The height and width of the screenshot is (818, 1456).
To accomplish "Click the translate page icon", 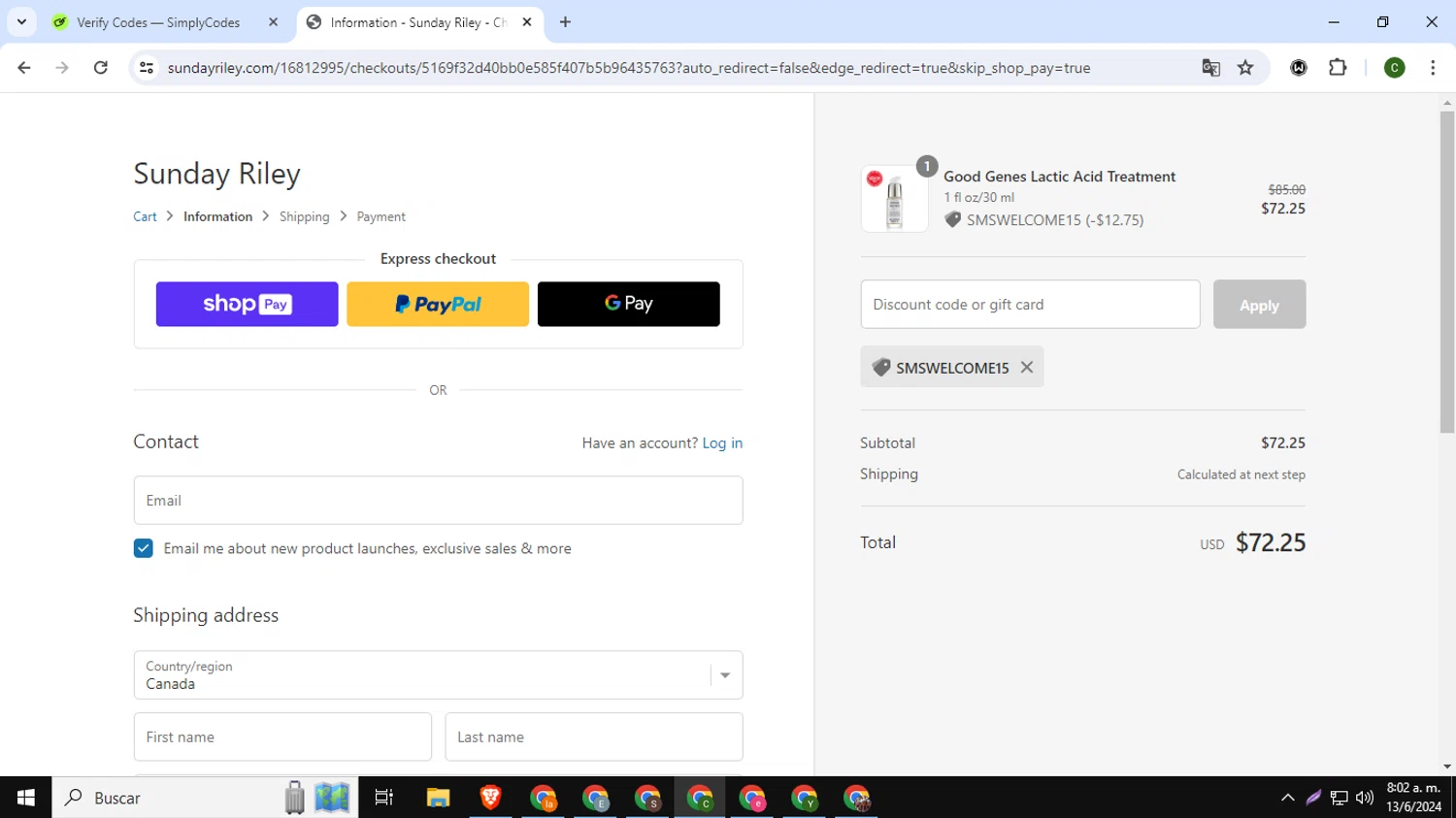I will click(x=1210, y=68).
